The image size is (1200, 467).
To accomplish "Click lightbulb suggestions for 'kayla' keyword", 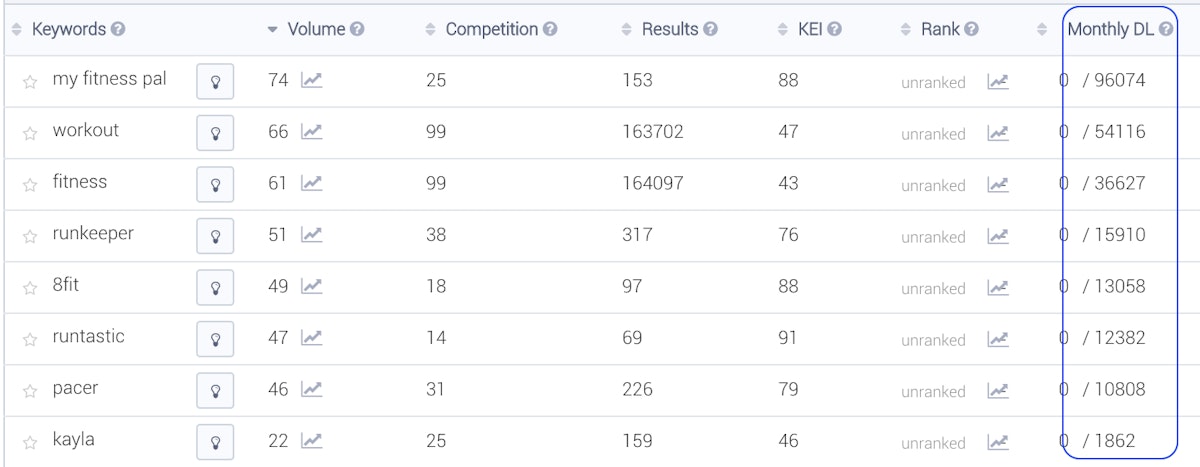I will tap(215, 442).
